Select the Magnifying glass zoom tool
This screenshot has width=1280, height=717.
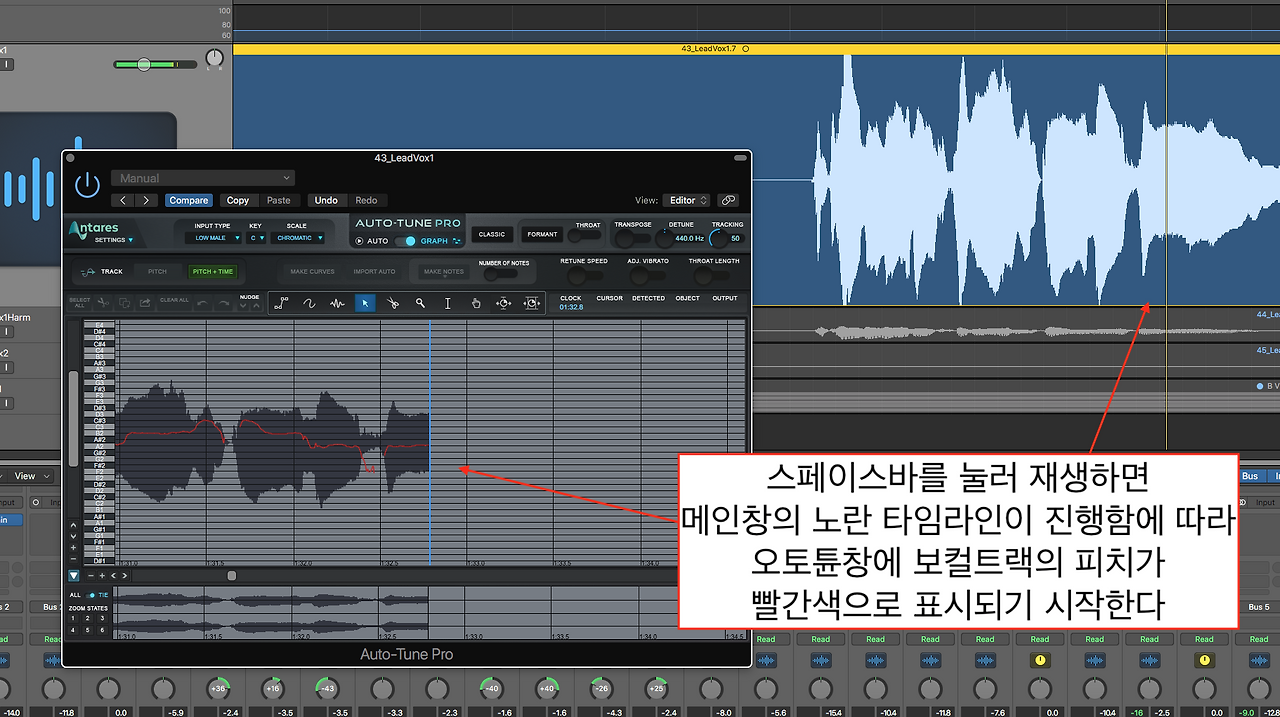(x=421, y=303)
